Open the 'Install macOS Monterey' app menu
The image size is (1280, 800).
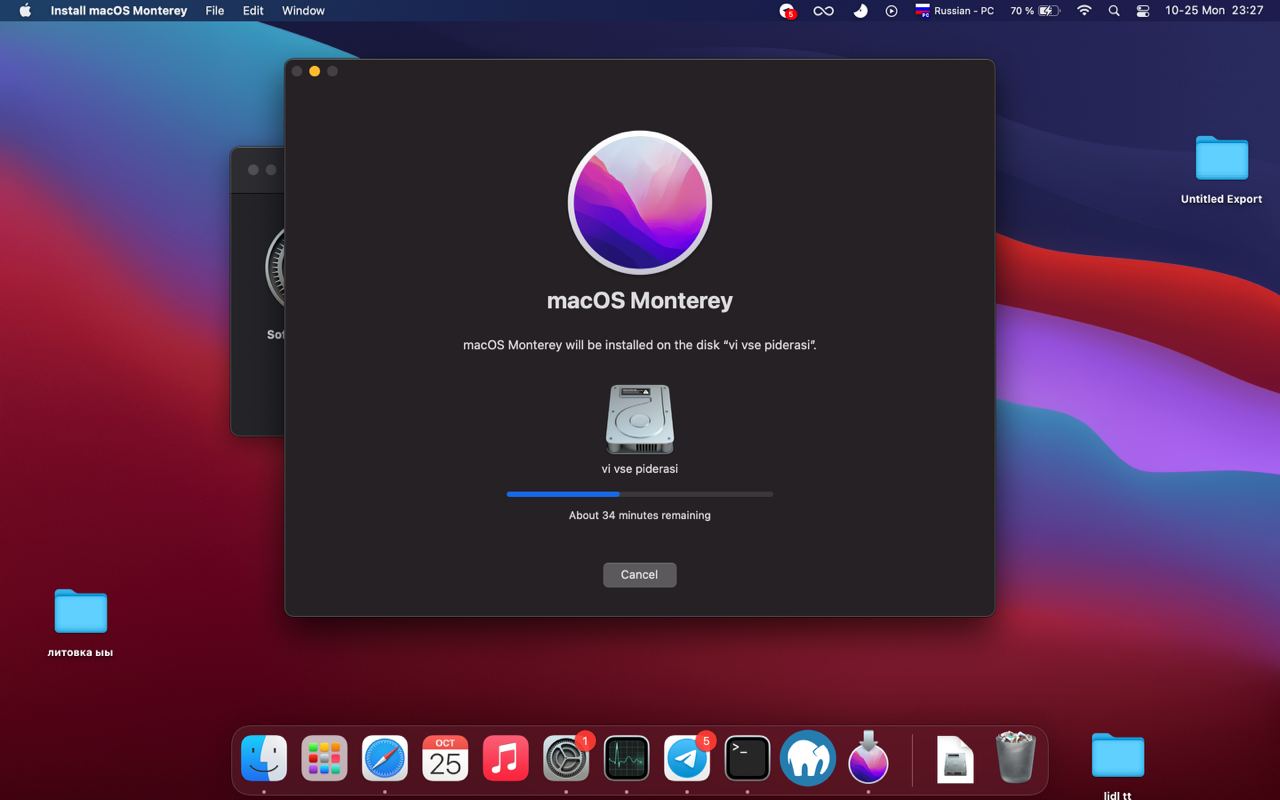pos(119,11)
